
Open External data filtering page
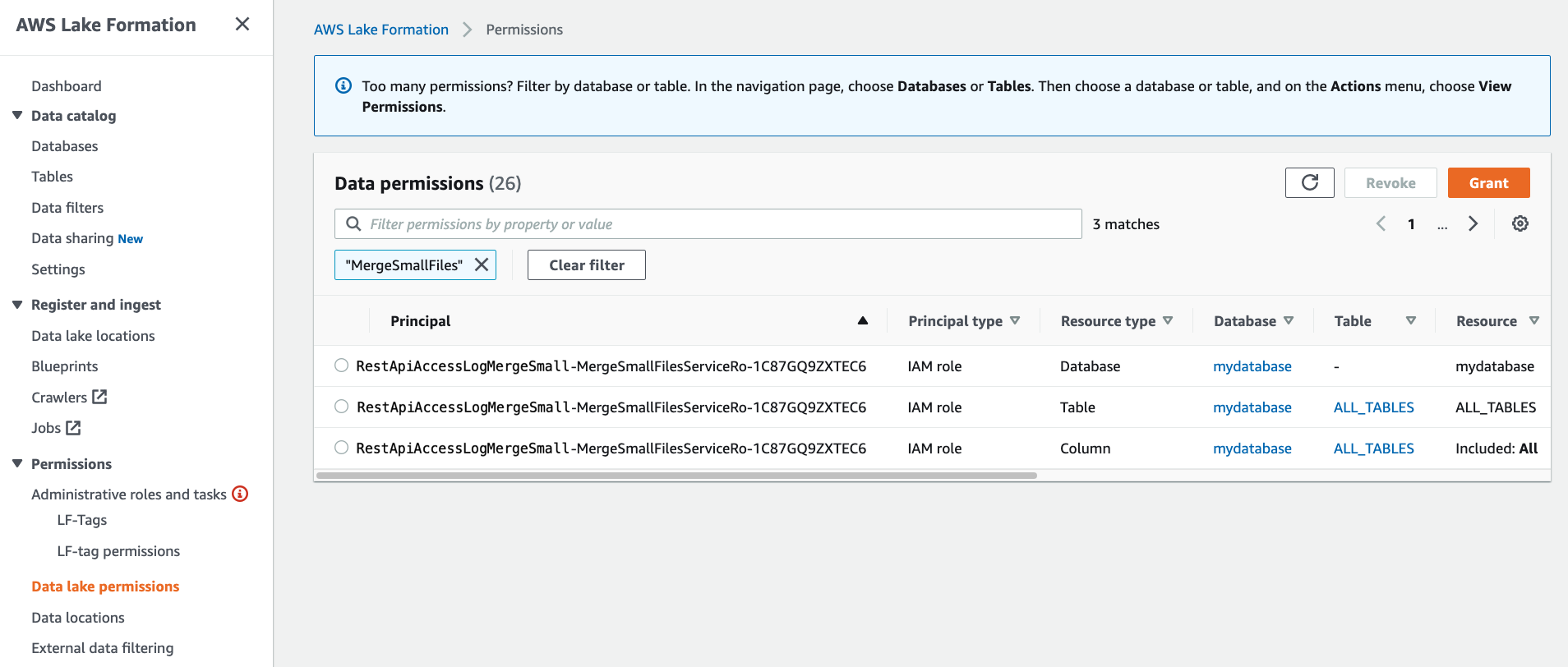(x=103, y=647)
